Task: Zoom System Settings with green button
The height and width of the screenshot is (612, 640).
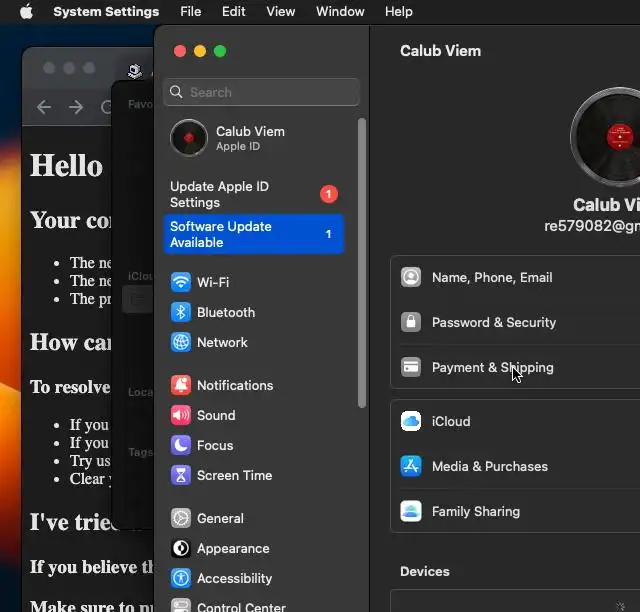Action: pyautogui.click(x=220, y=51)
